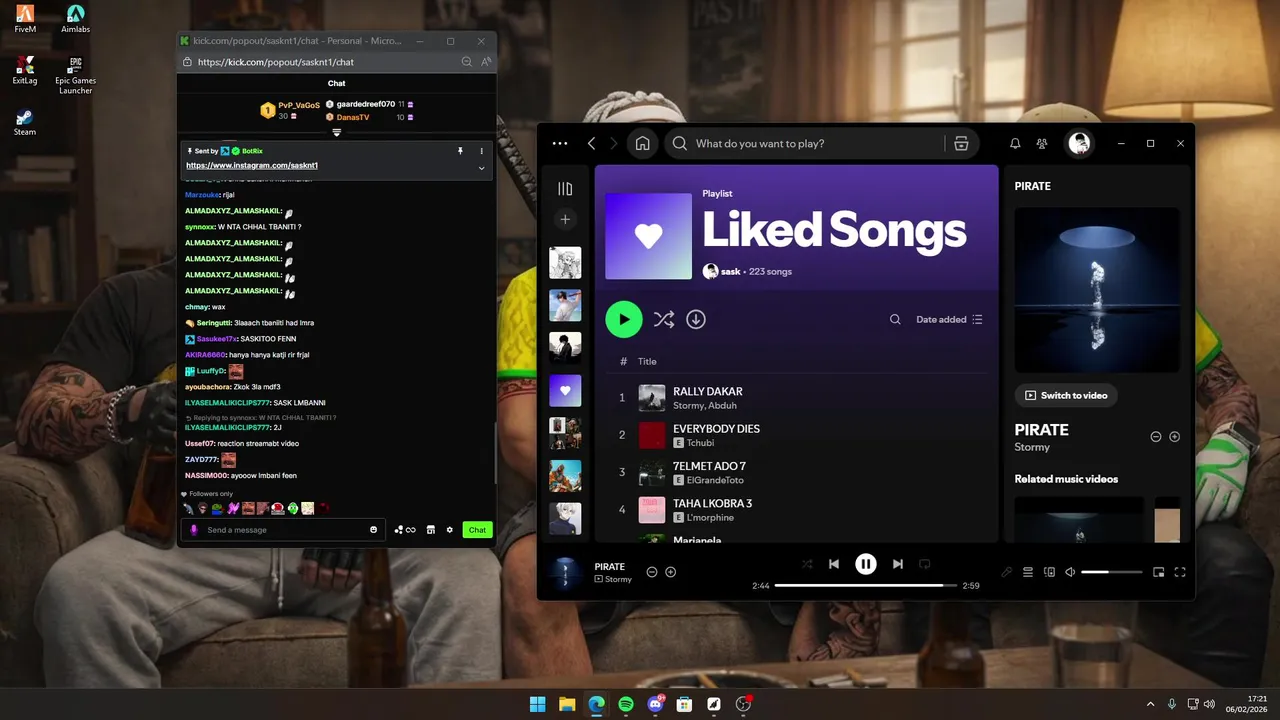Skip to the next track in Spotify

pyautogui.click(x=898, y=564)
